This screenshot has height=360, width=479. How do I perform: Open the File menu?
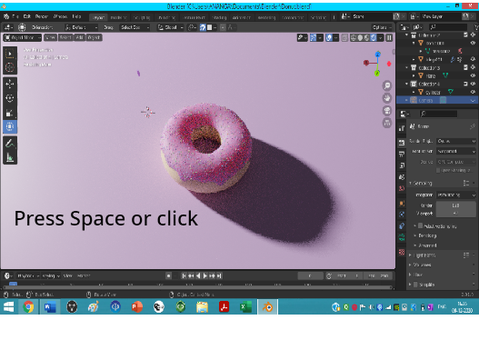pos(15,16)
